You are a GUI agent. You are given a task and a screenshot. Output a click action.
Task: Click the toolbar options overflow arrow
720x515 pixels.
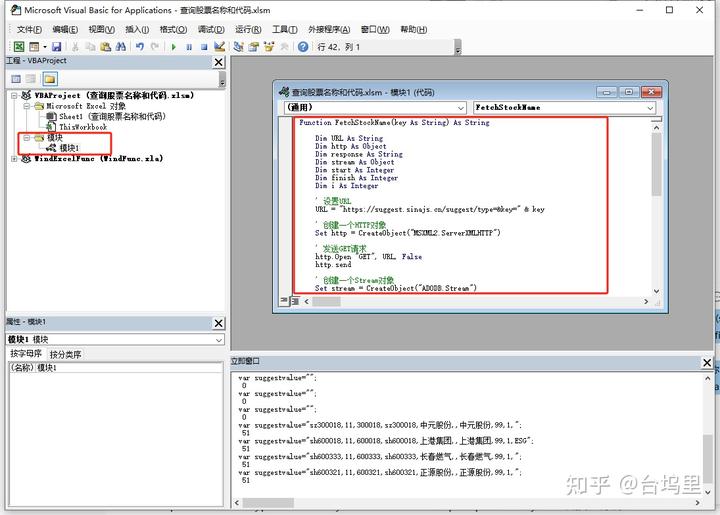coord(458,47)
